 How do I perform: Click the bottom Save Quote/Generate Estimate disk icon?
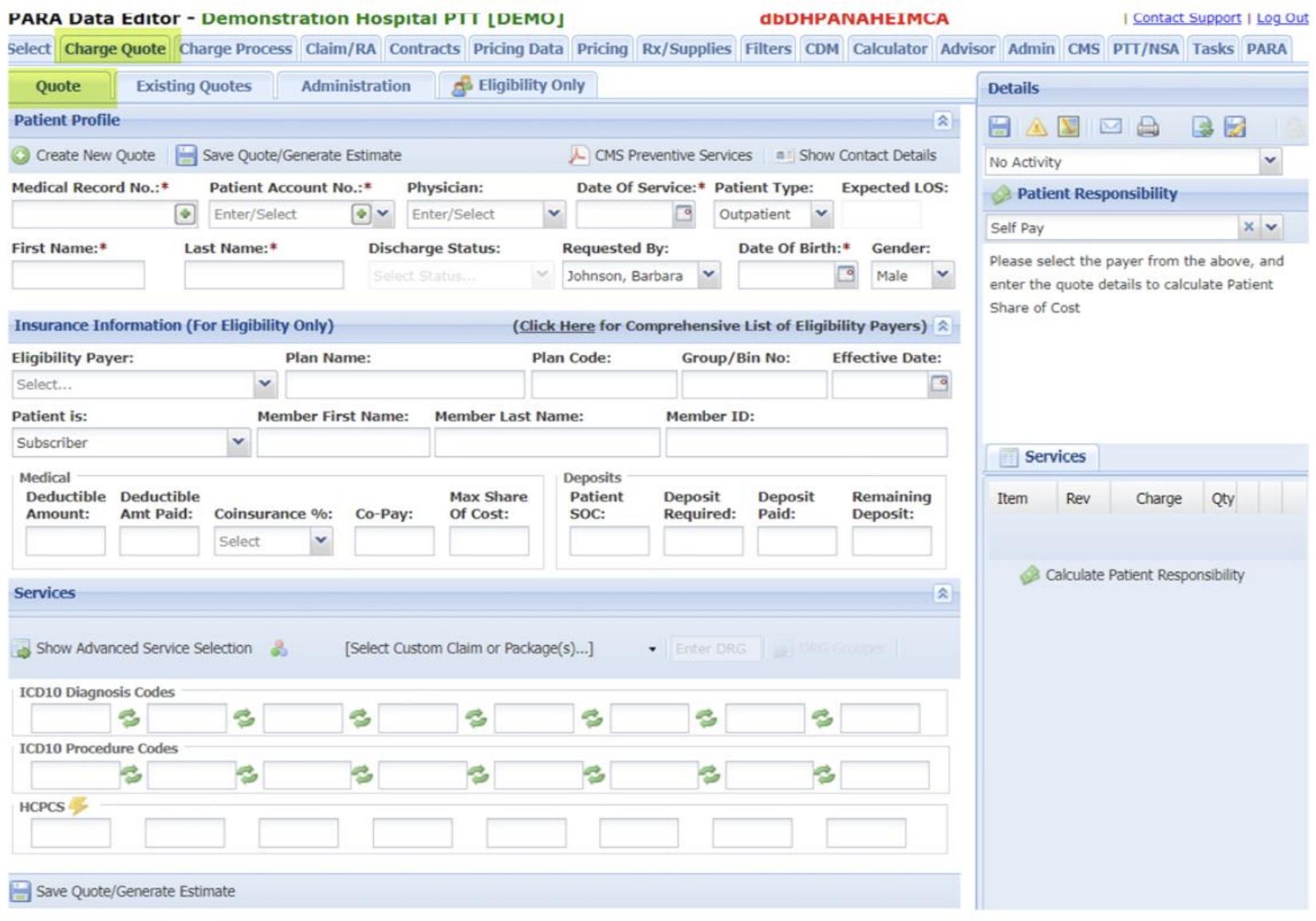[x=21, y=891]
